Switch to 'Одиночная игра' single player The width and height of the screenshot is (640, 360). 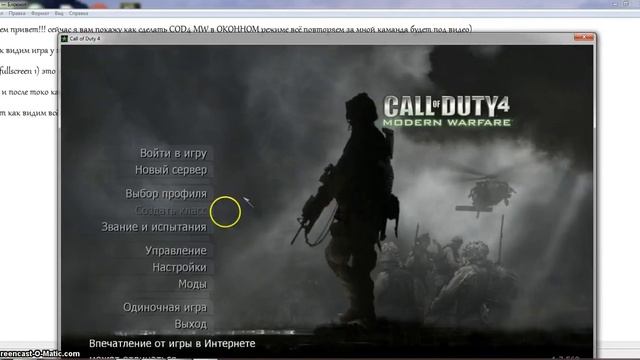(x=165, y=307)
